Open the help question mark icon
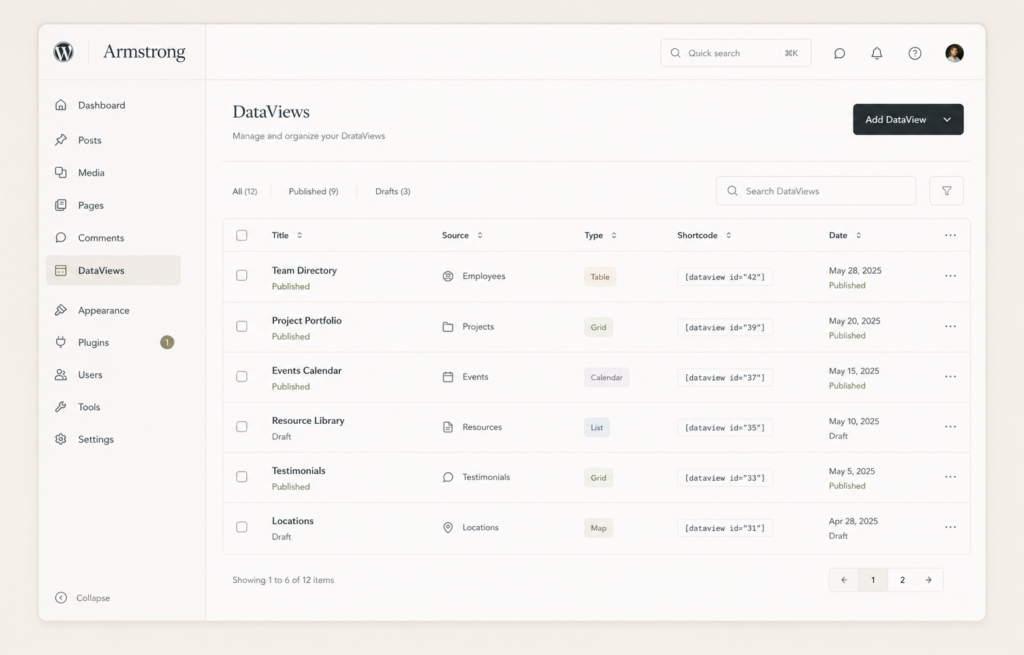Viewport: 1024px width, 655px height. [x=914, y=54]
